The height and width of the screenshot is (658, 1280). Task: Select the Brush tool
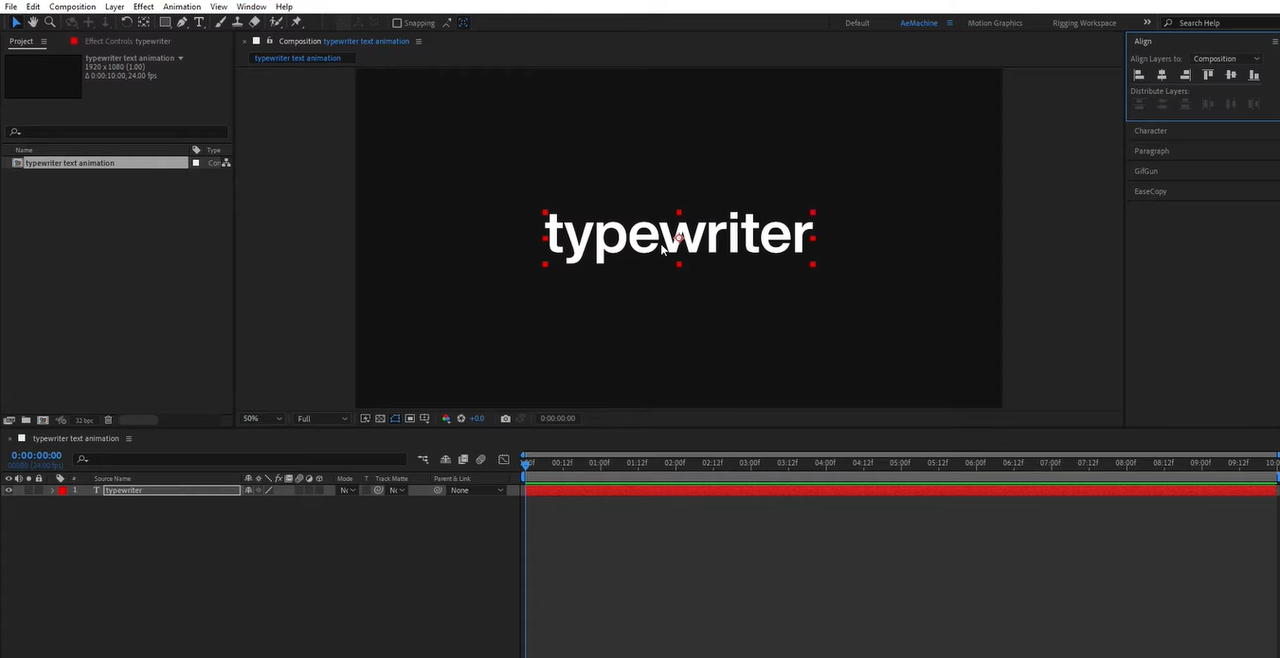point(220,22)
